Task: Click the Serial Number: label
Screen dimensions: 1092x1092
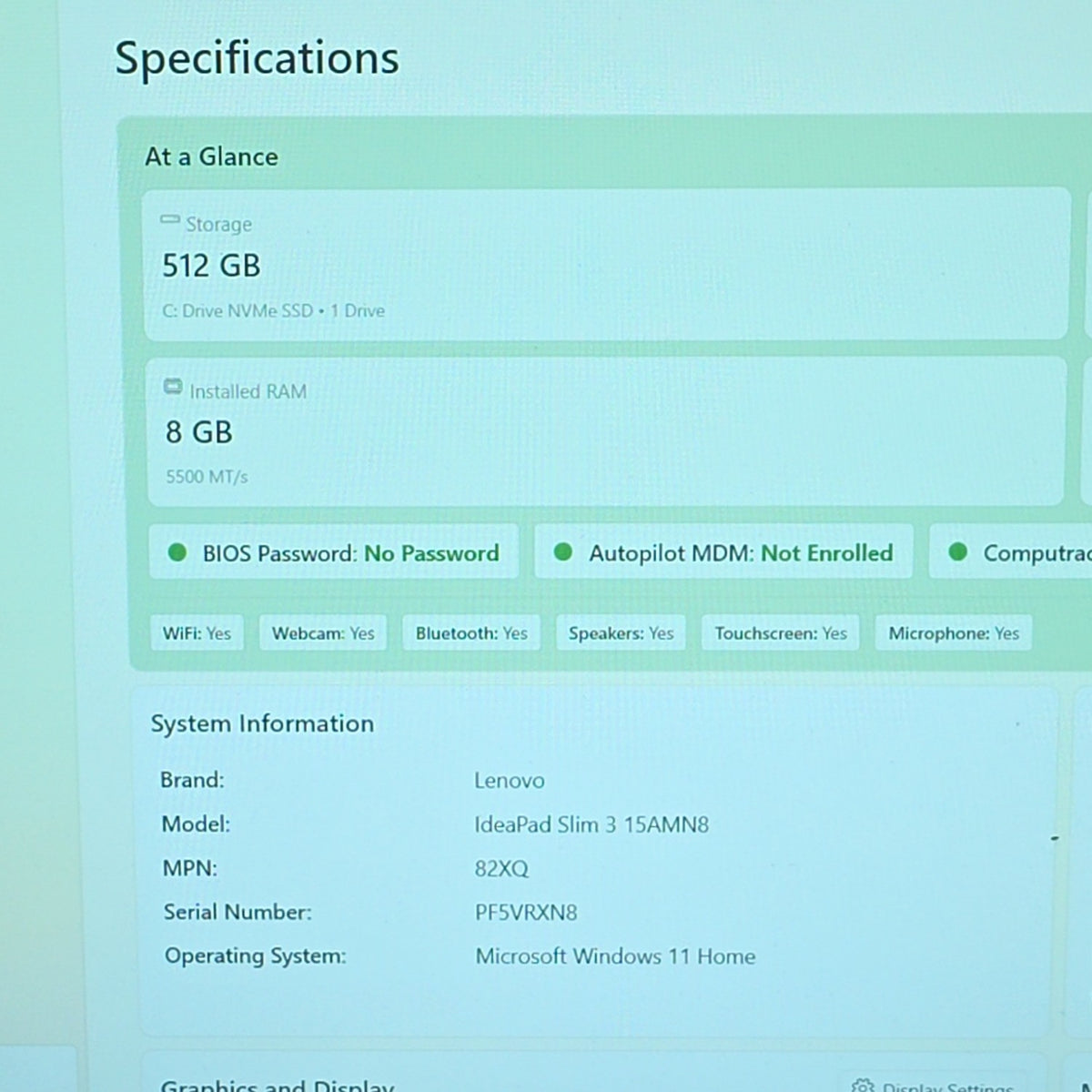Action: [238, 912]
